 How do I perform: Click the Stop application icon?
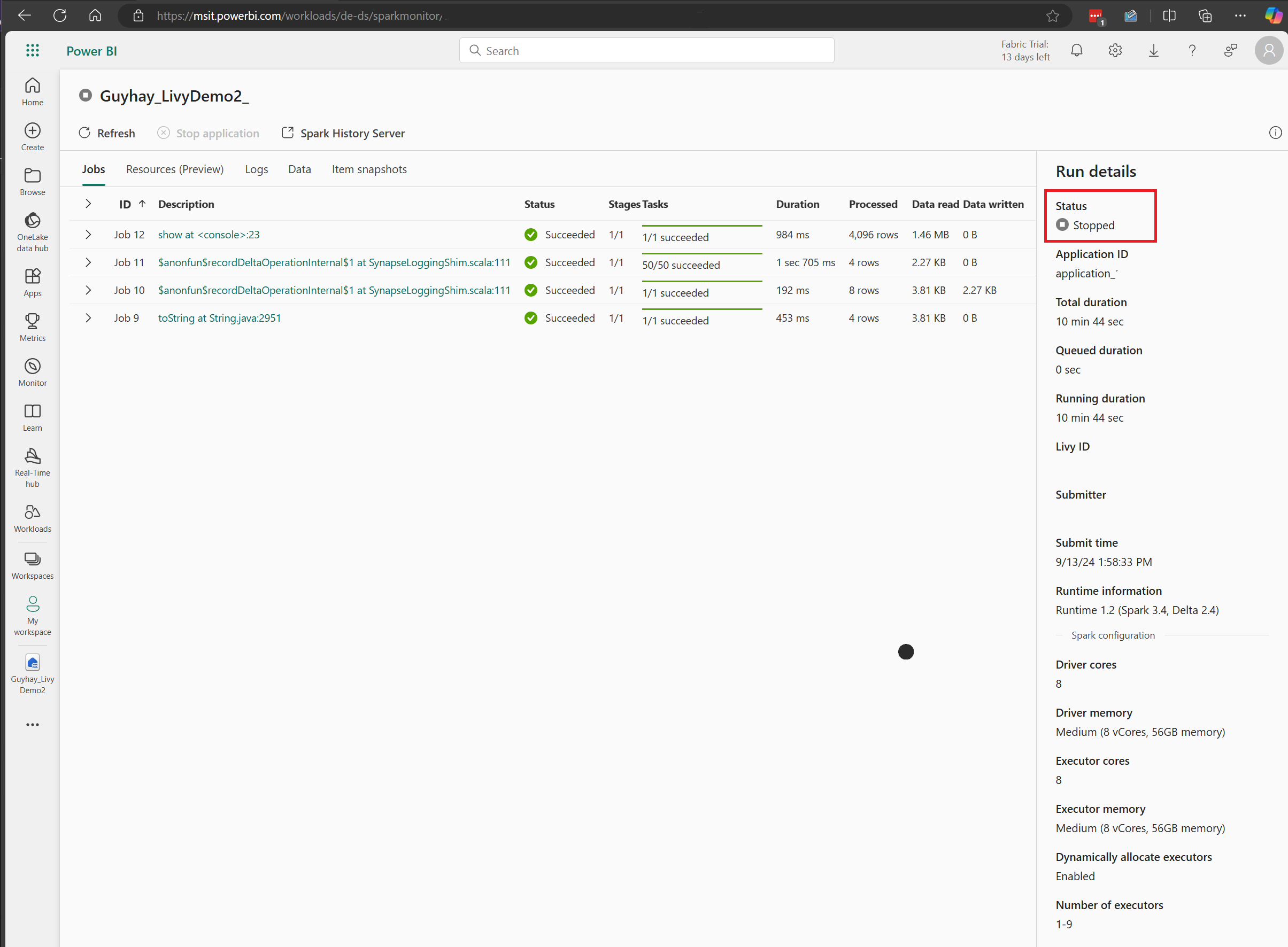(x=164, y=133)
